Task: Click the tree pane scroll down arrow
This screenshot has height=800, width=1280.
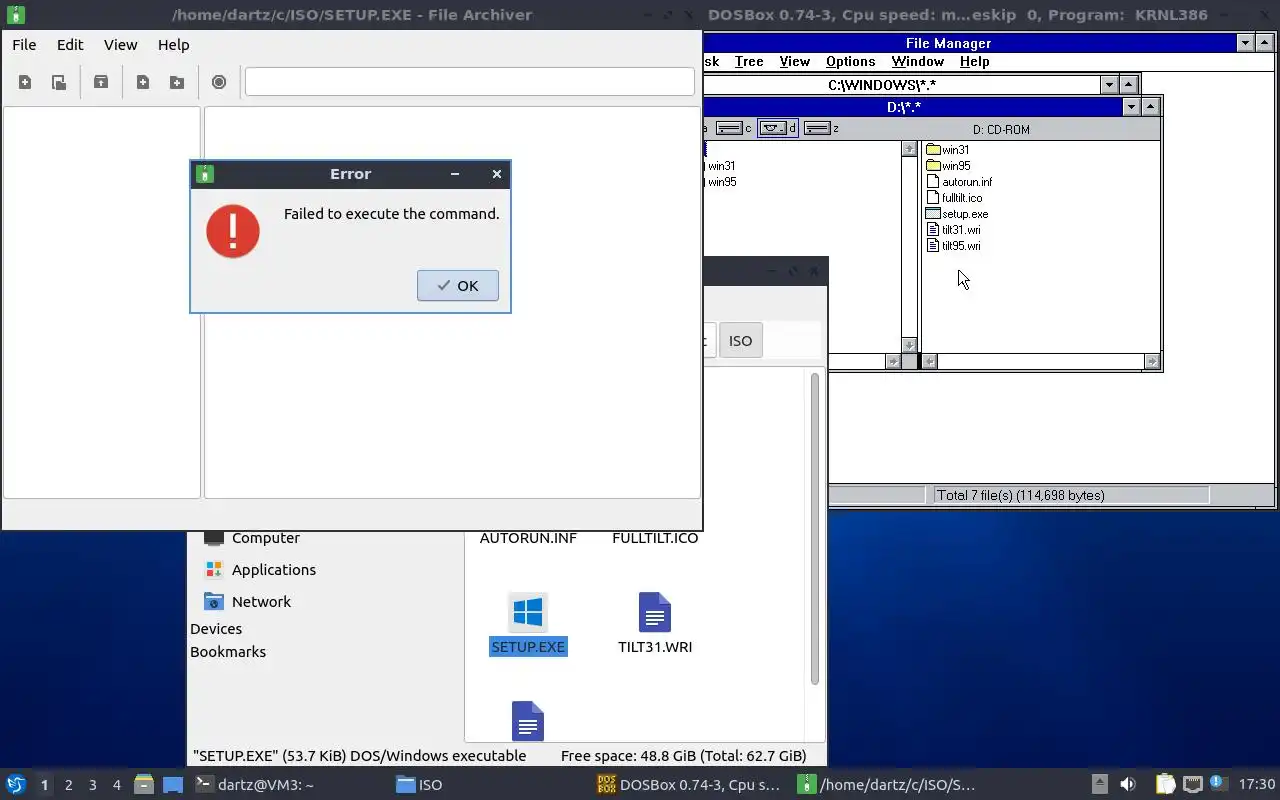Action: (x=909, y=345)
